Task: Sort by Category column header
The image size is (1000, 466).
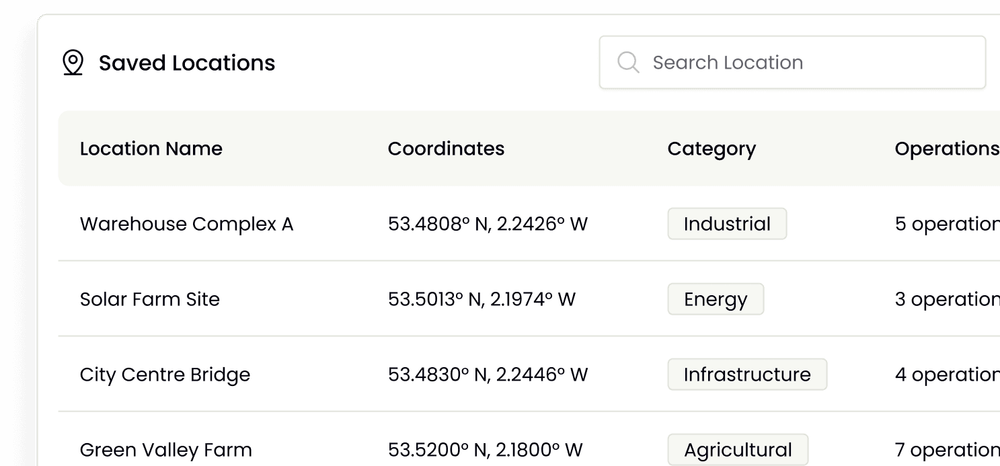Action: point(711,149)
